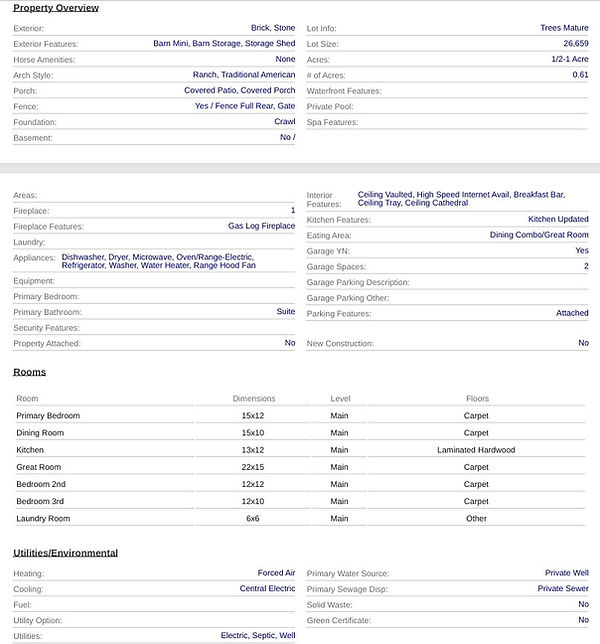Select the Garage Parking Description label
Image resolution: width=600 pixels, height=644 pixels.
pos(358,282)
